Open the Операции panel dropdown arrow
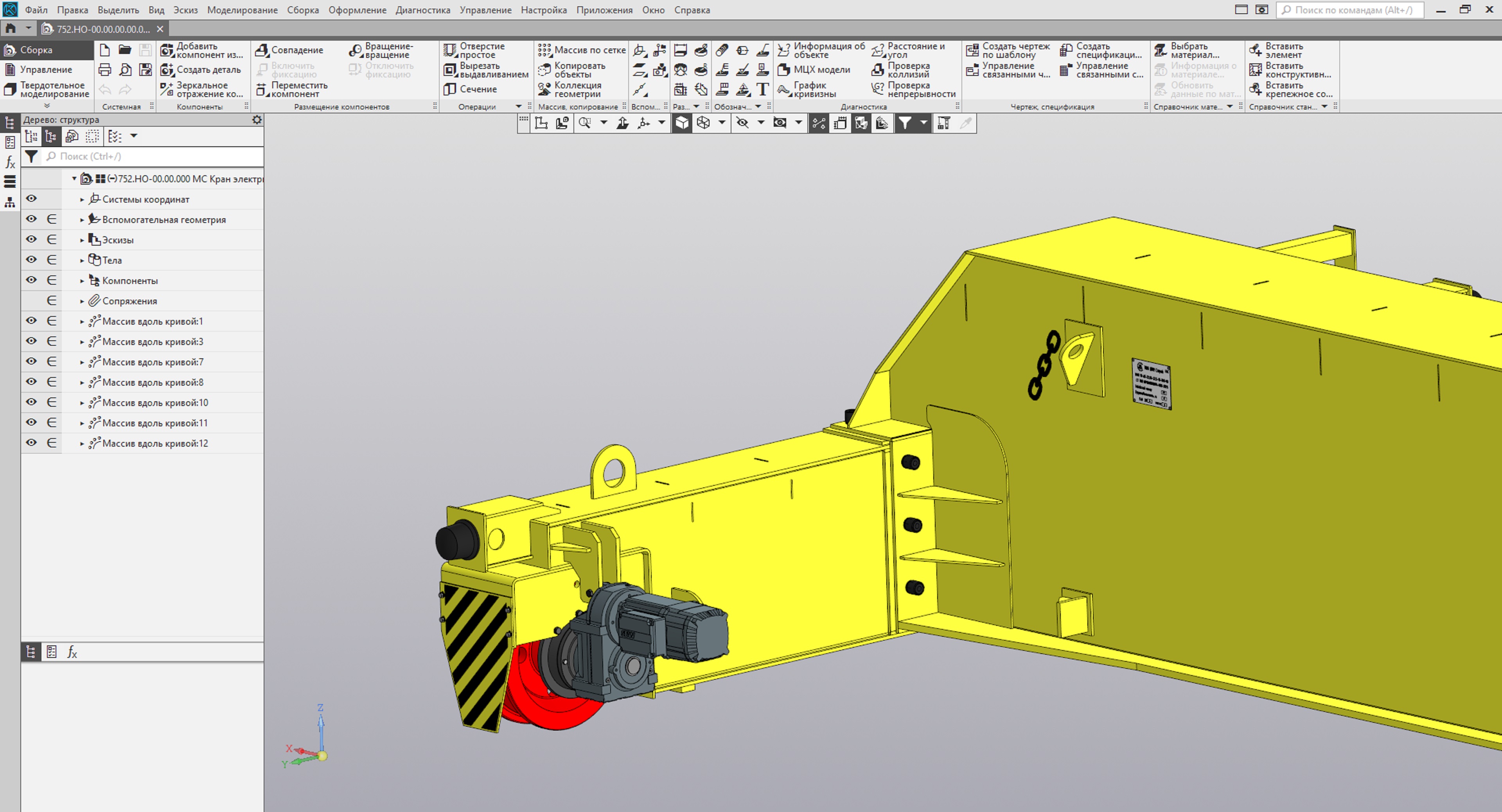This screenshot has height=812, width=1502. pos(518,107)
